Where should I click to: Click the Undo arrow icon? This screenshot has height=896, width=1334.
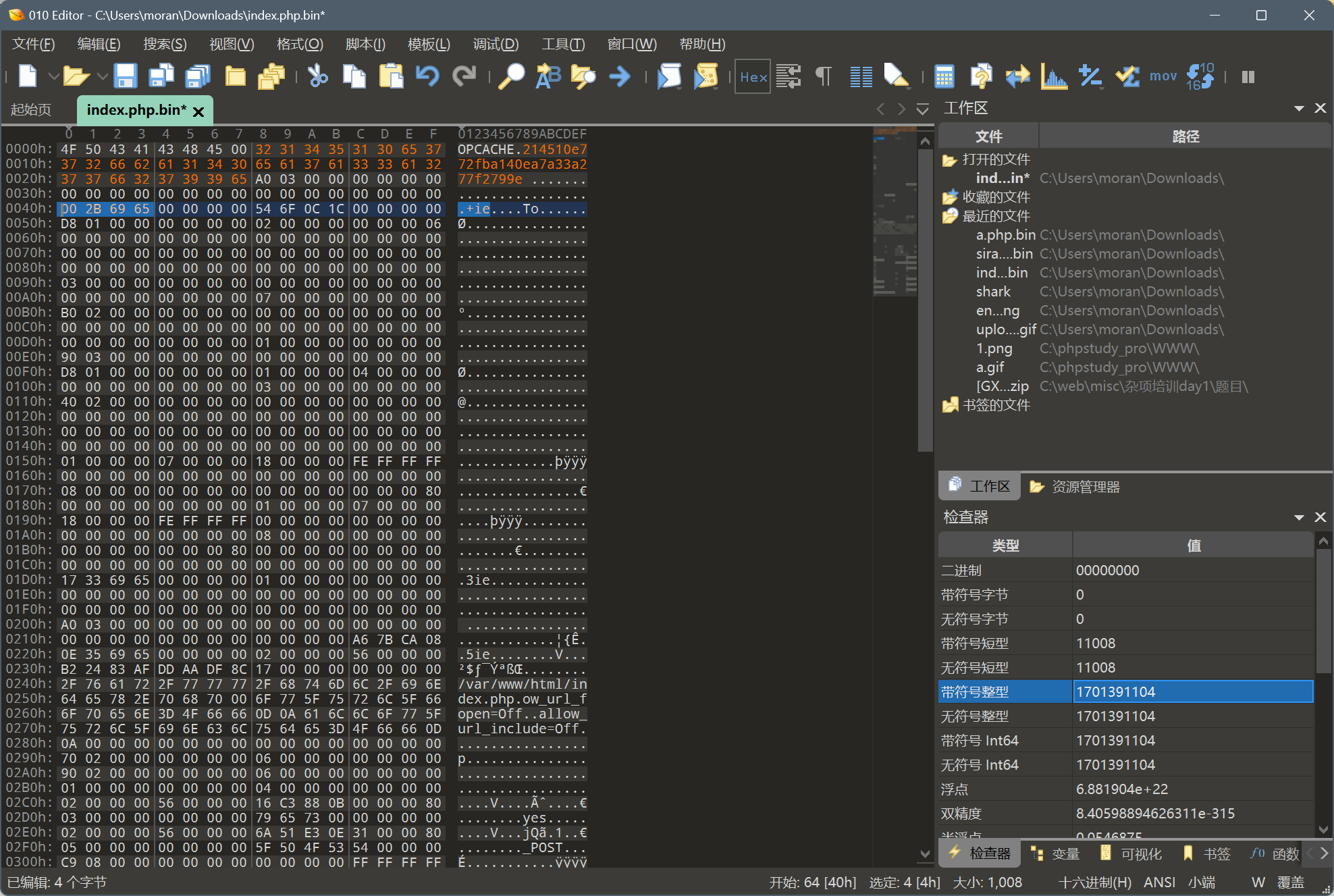[427, 76]
